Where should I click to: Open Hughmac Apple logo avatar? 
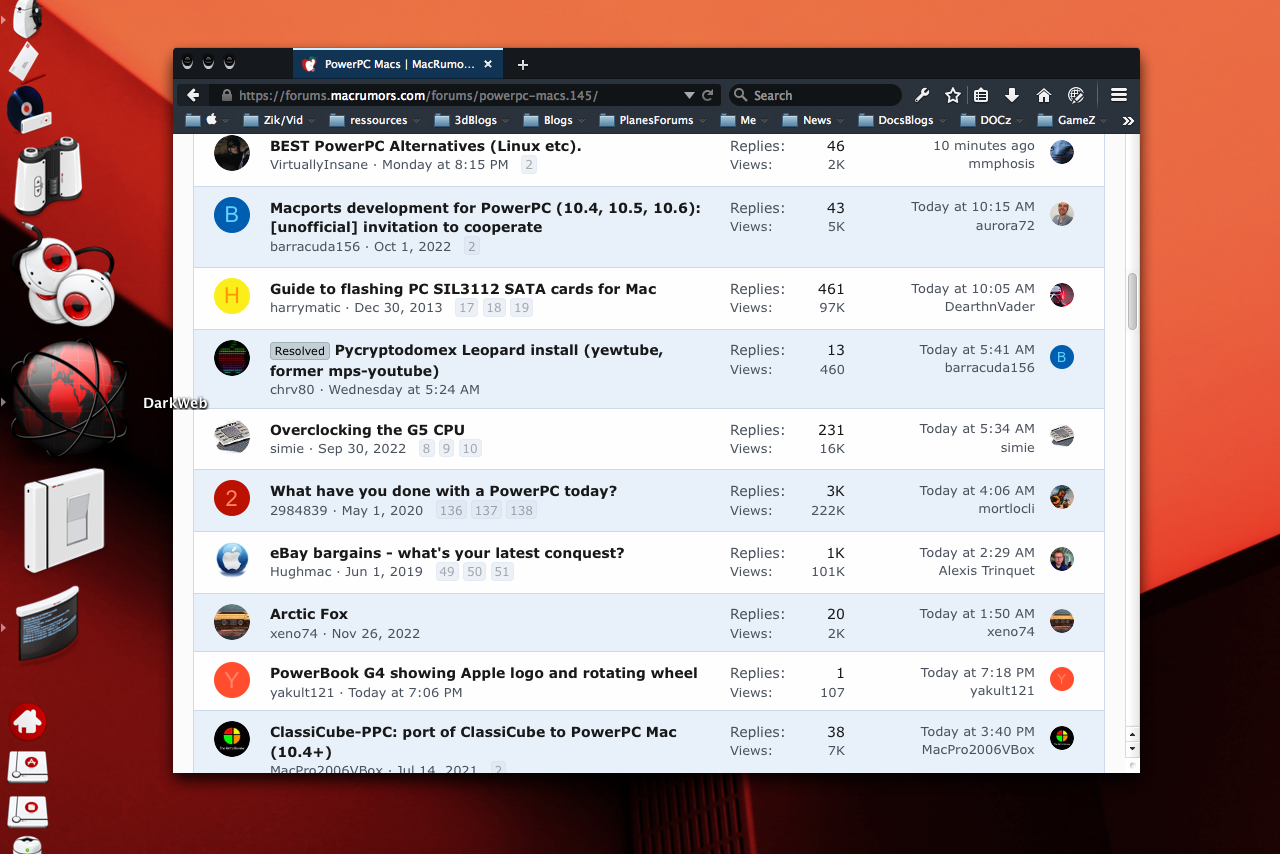pos(232,560)
